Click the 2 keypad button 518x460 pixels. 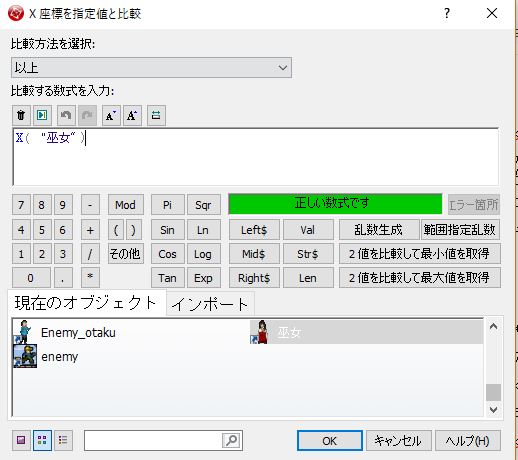pos(42,254)
